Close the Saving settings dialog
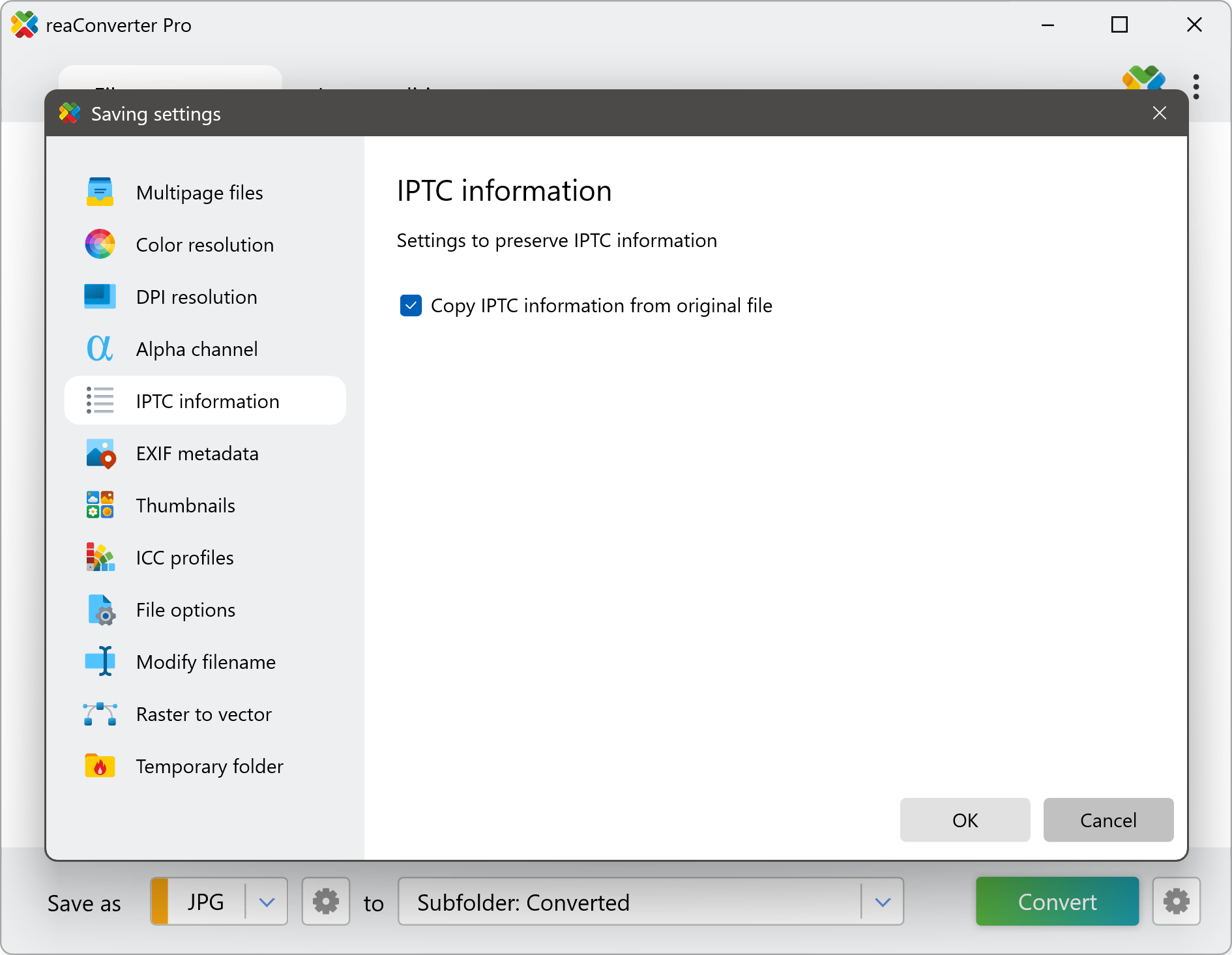Viewport: 1232px width, 955px height. pyautogui.click(x=1159, y=113)
